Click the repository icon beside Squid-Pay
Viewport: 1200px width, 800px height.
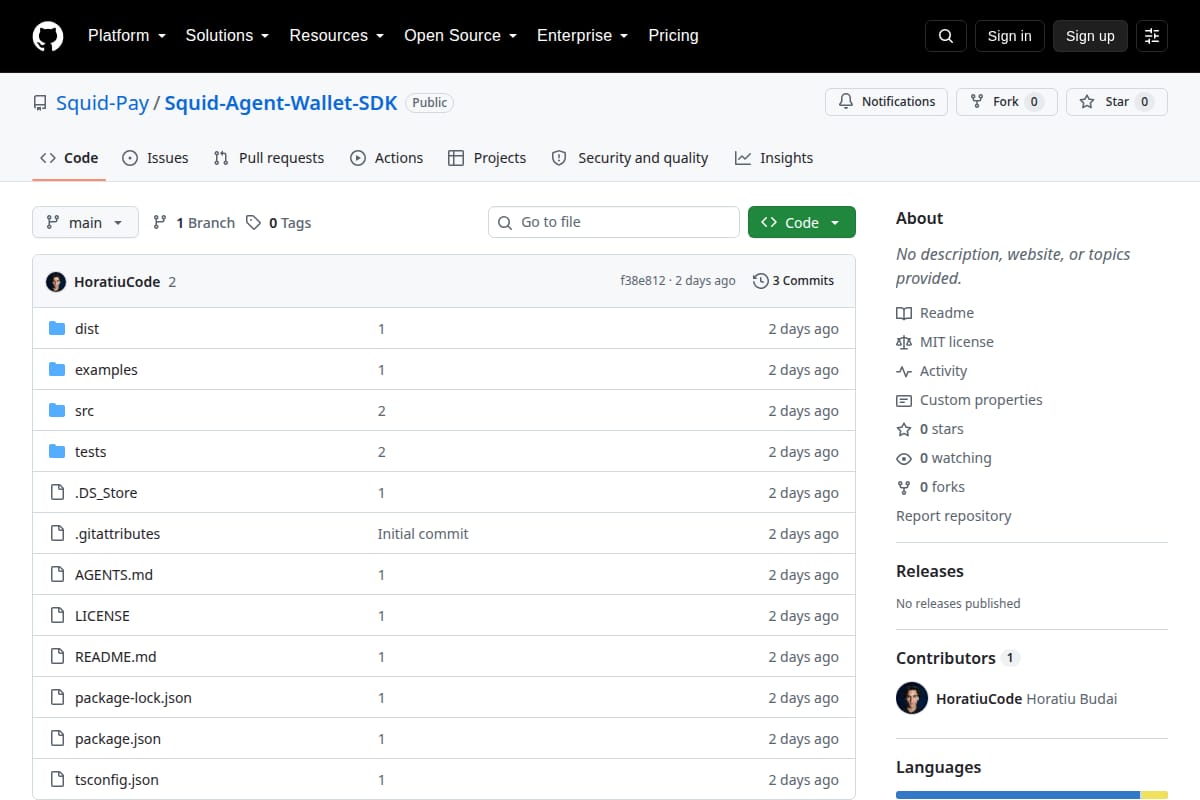pyautogui.click(x=40, y=103)
